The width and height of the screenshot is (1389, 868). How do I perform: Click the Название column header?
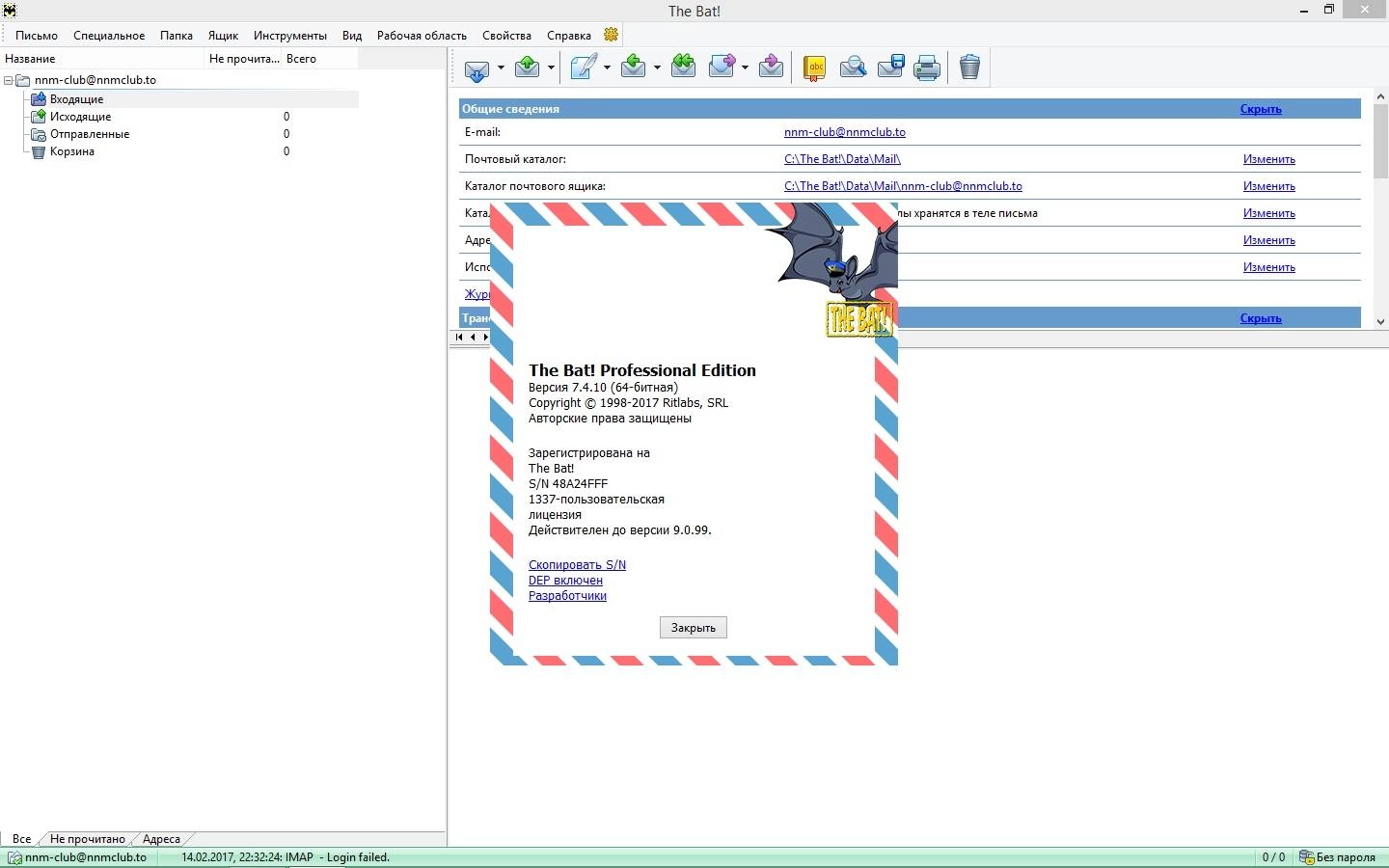pos(102,59)
